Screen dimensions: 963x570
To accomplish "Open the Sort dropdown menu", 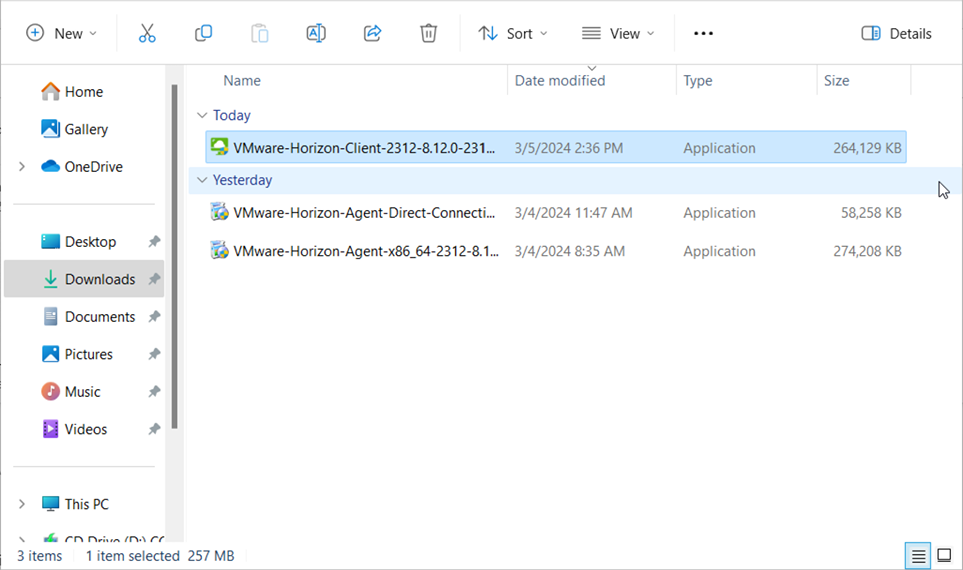I will [513, 33].
